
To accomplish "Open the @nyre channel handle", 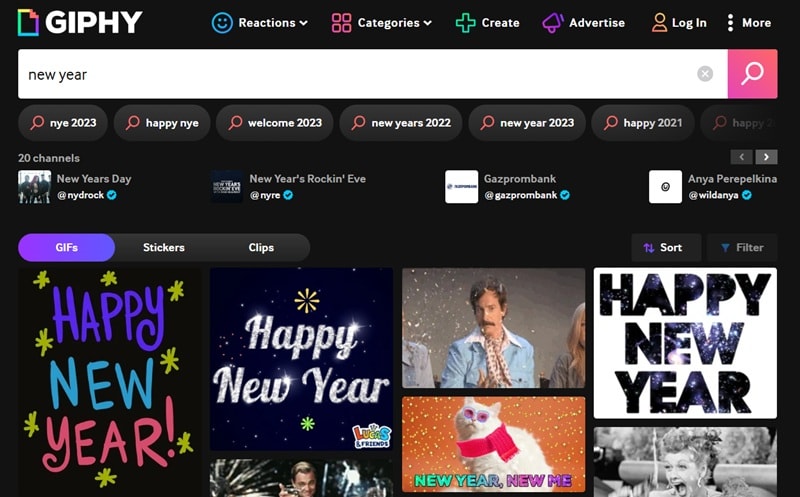I will click(x=265, y=195).
